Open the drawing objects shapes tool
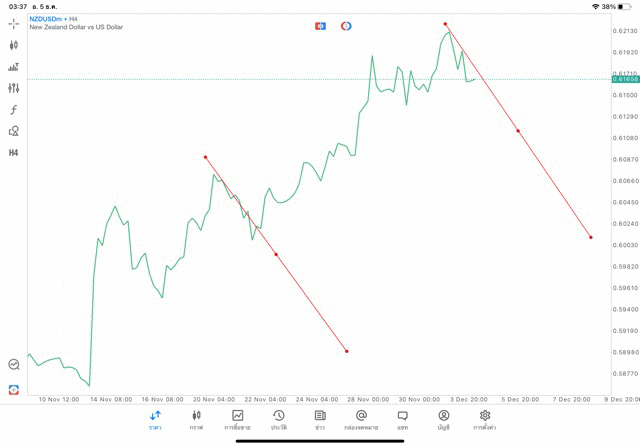 coord(13,131)
